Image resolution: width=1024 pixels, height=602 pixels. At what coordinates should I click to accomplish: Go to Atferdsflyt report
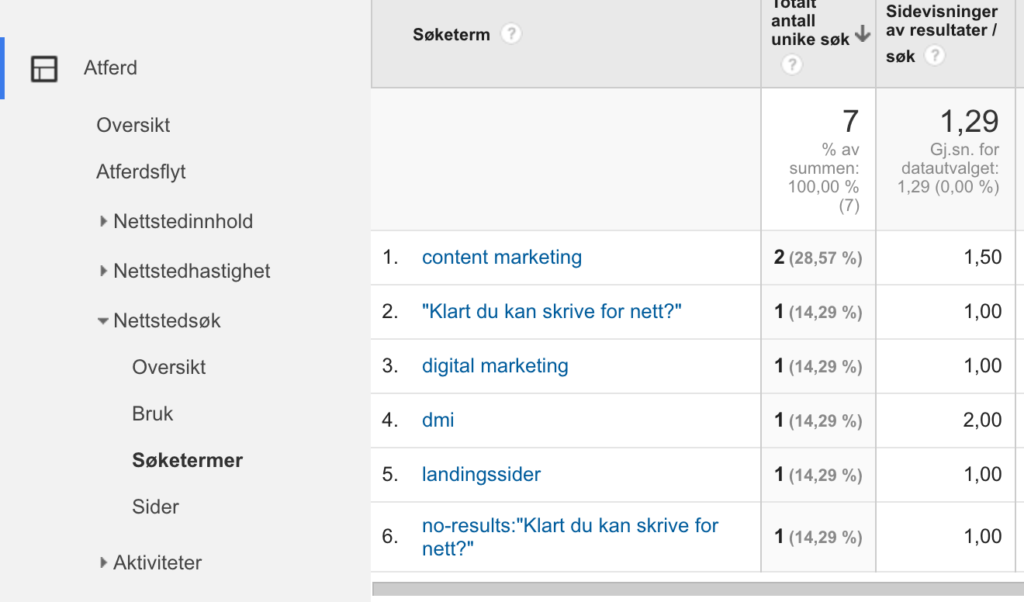(141, 172)
